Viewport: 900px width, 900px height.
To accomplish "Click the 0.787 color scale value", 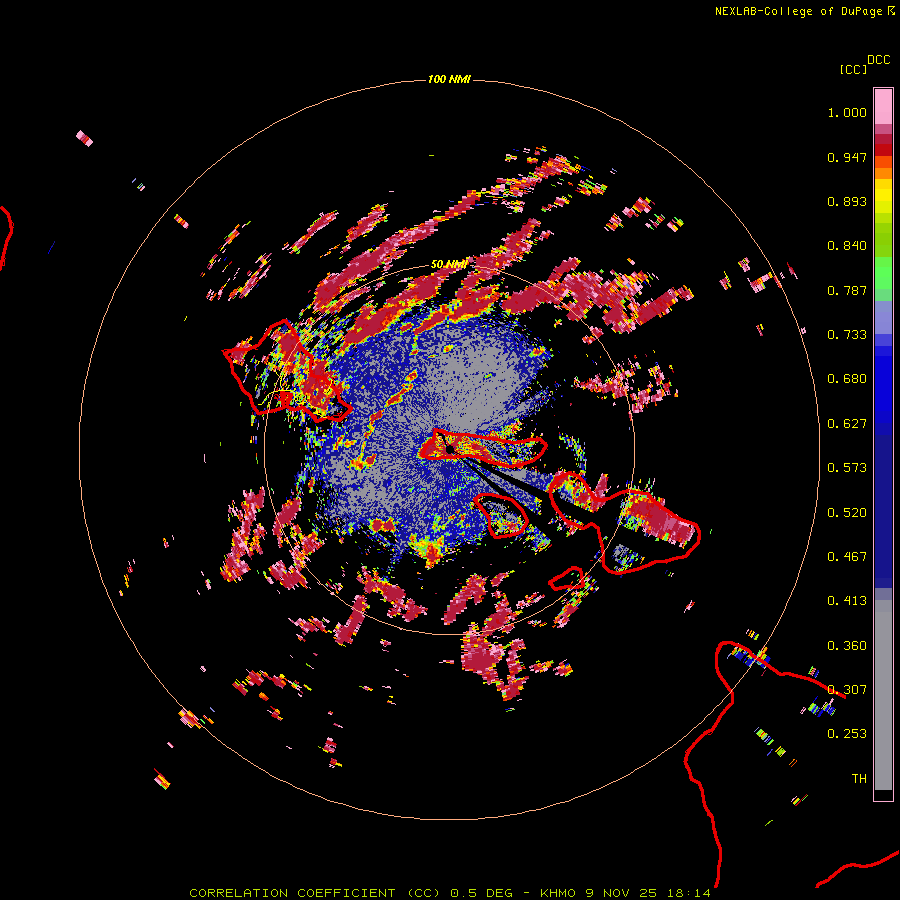I will (847, 290).
